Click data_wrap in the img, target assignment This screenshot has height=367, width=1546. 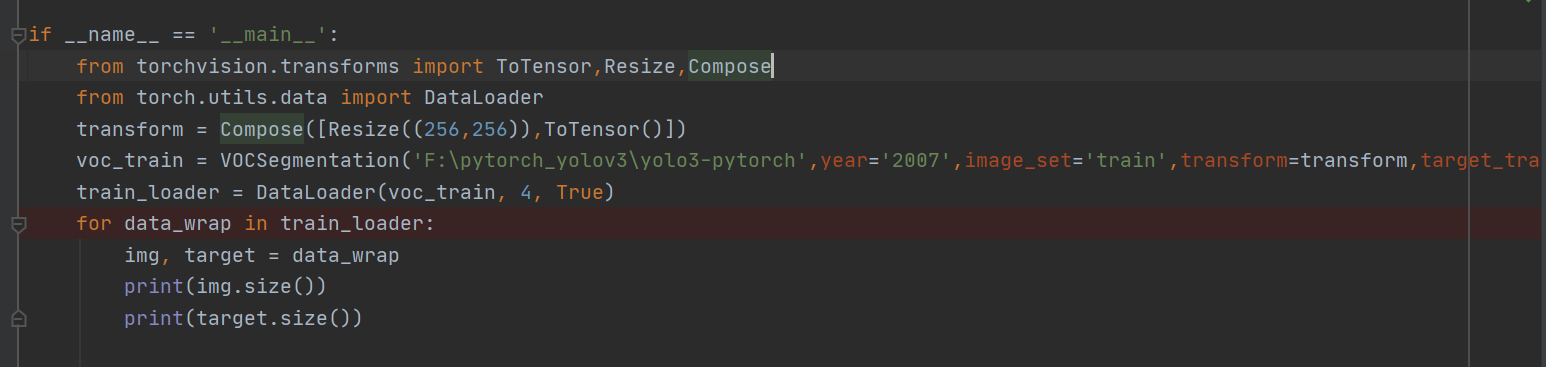pos(346,256)
